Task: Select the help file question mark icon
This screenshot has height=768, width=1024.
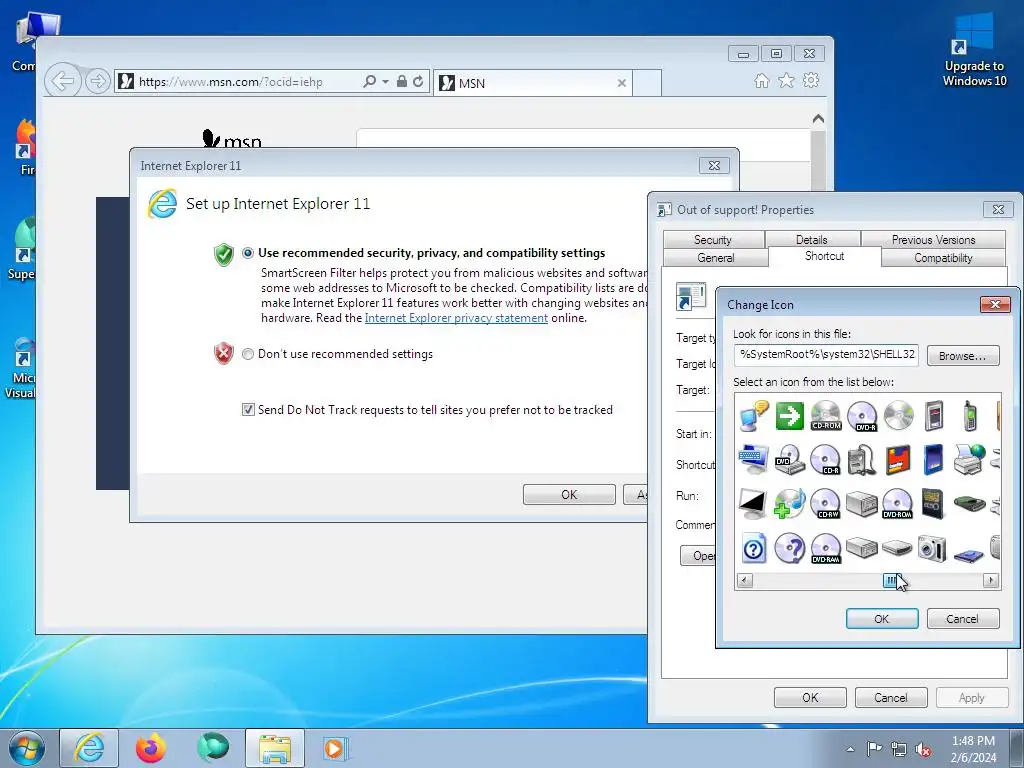Action: [x=754, y=548]
